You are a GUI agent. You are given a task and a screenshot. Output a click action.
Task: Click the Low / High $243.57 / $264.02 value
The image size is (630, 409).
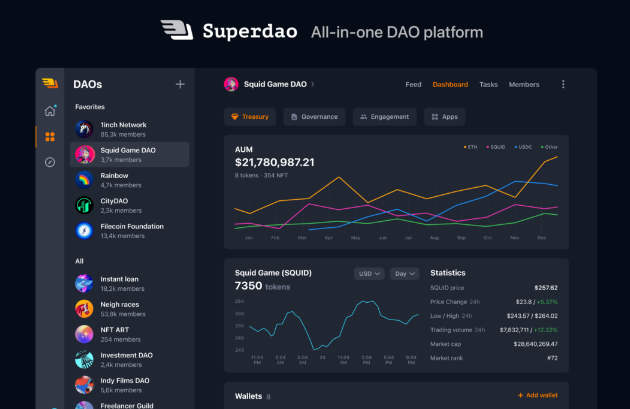coord(532,316)
